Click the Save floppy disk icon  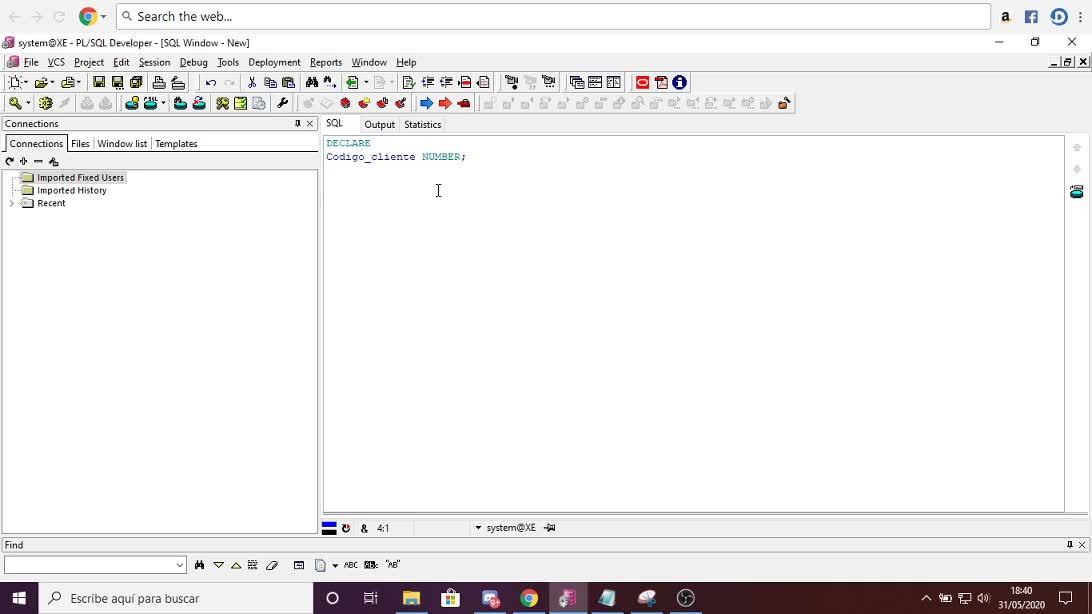[99, 83]
